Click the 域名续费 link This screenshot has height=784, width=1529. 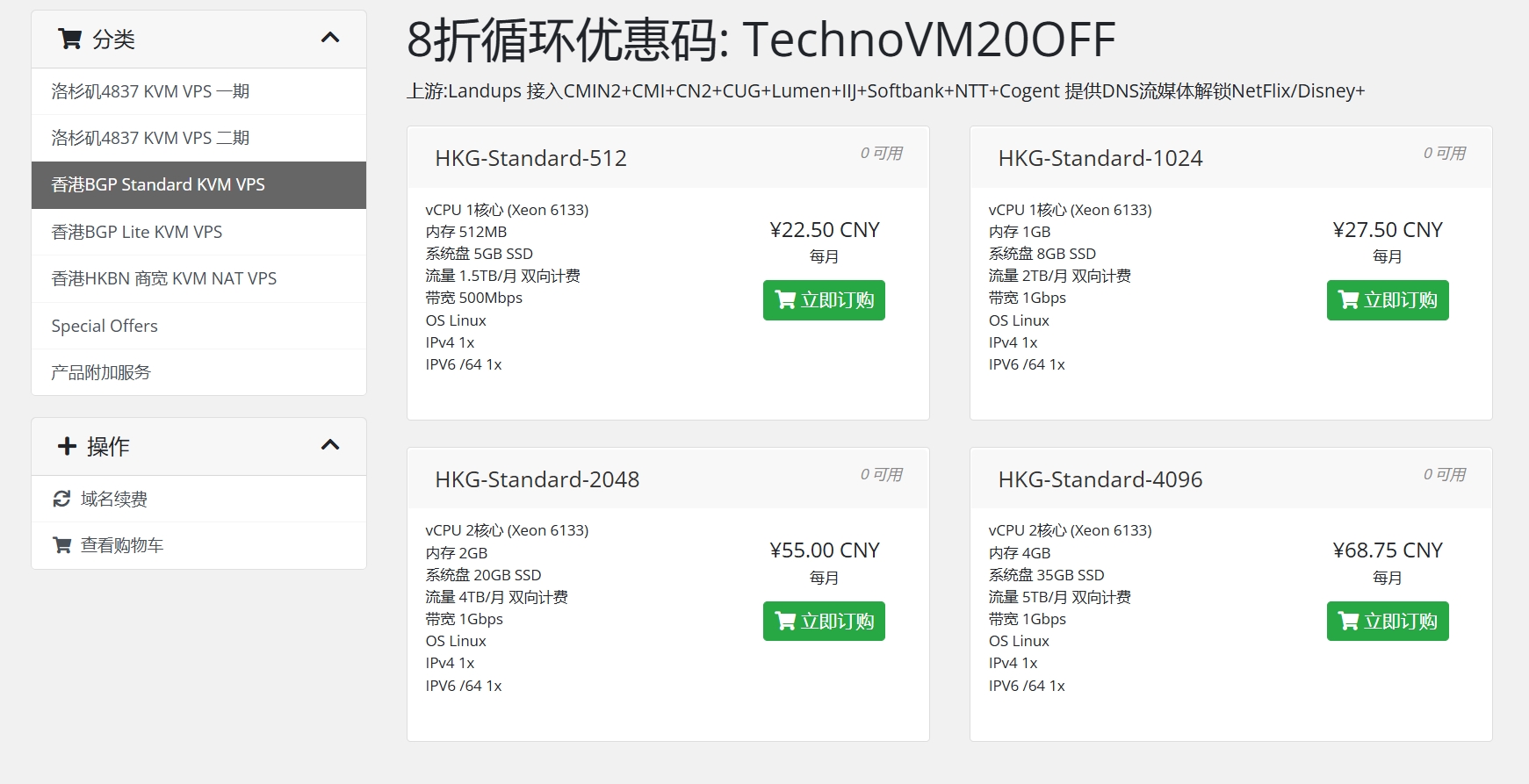click(x=114, y=499)
